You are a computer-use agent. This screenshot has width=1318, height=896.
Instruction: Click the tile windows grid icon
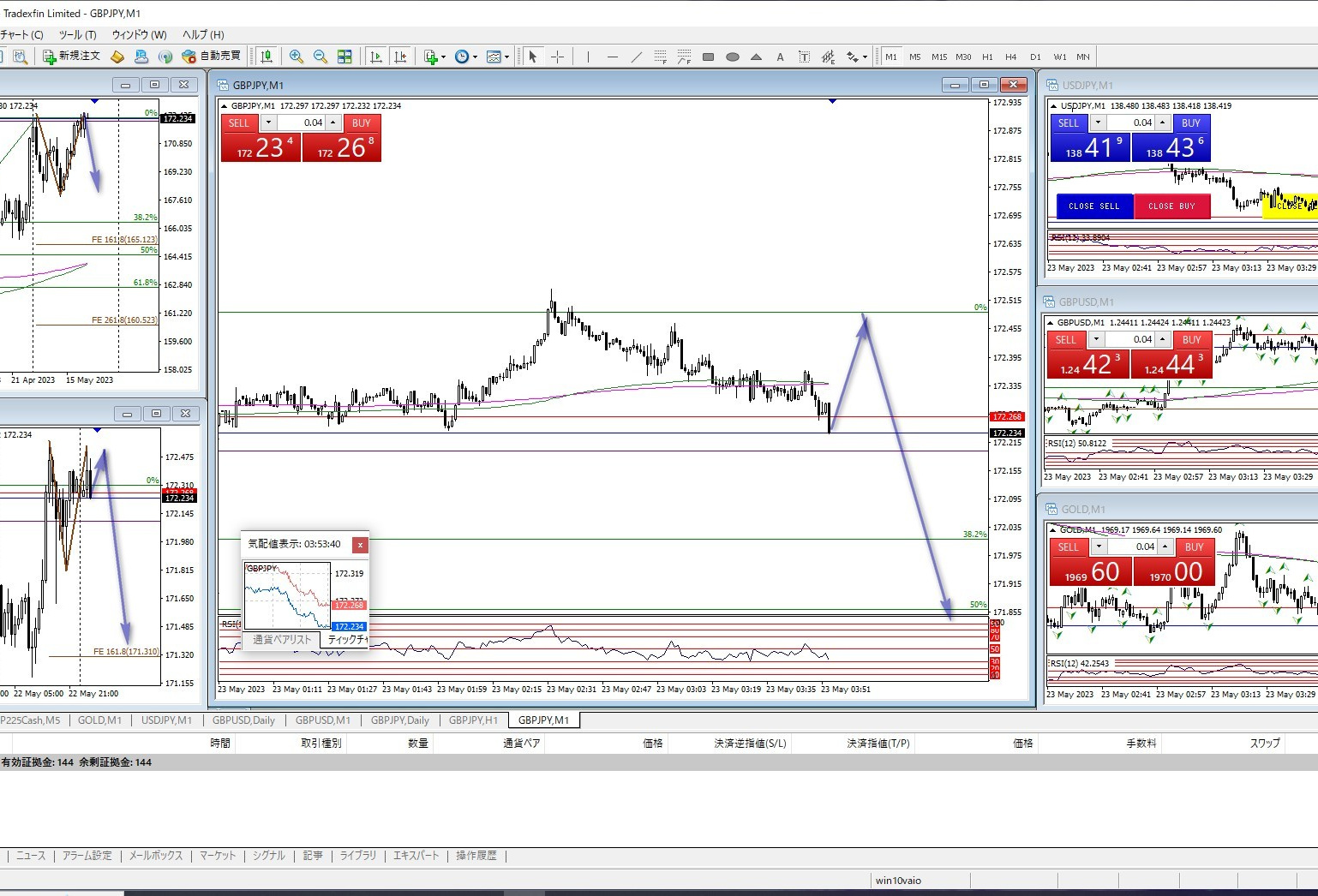tap(344, 57)
